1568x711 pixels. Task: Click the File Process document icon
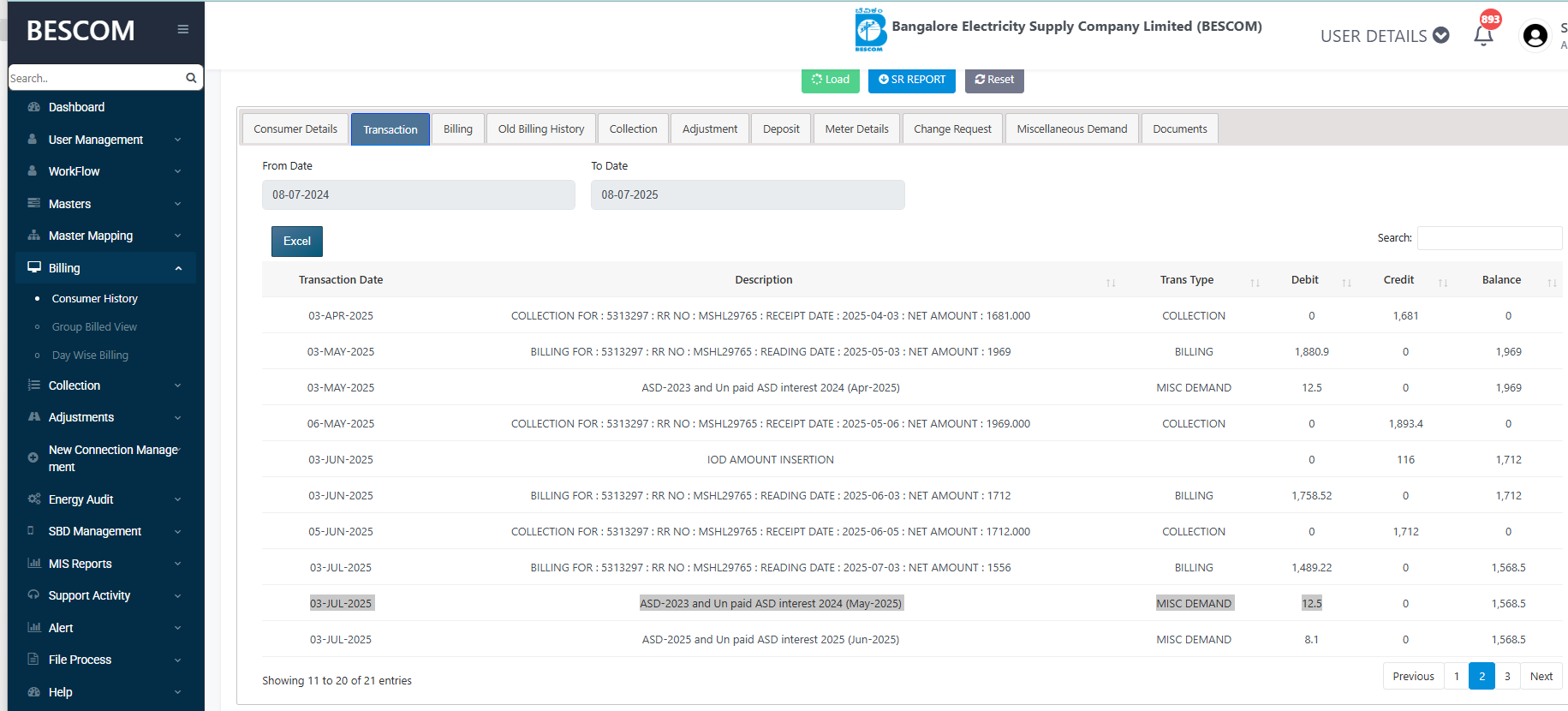click(33, 659)
